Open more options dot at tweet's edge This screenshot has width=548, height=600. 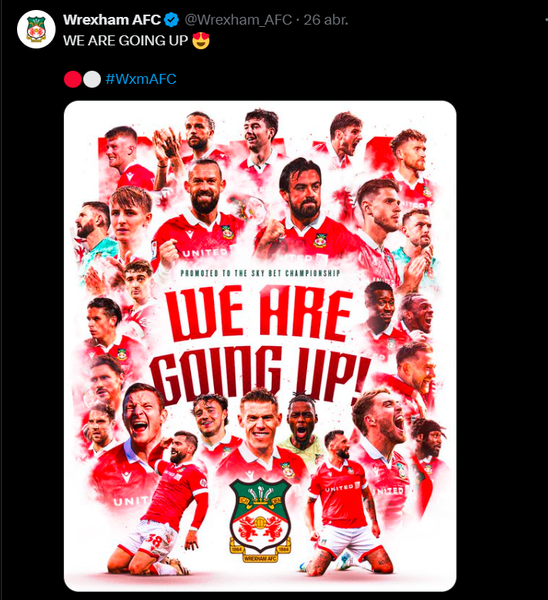546,20
